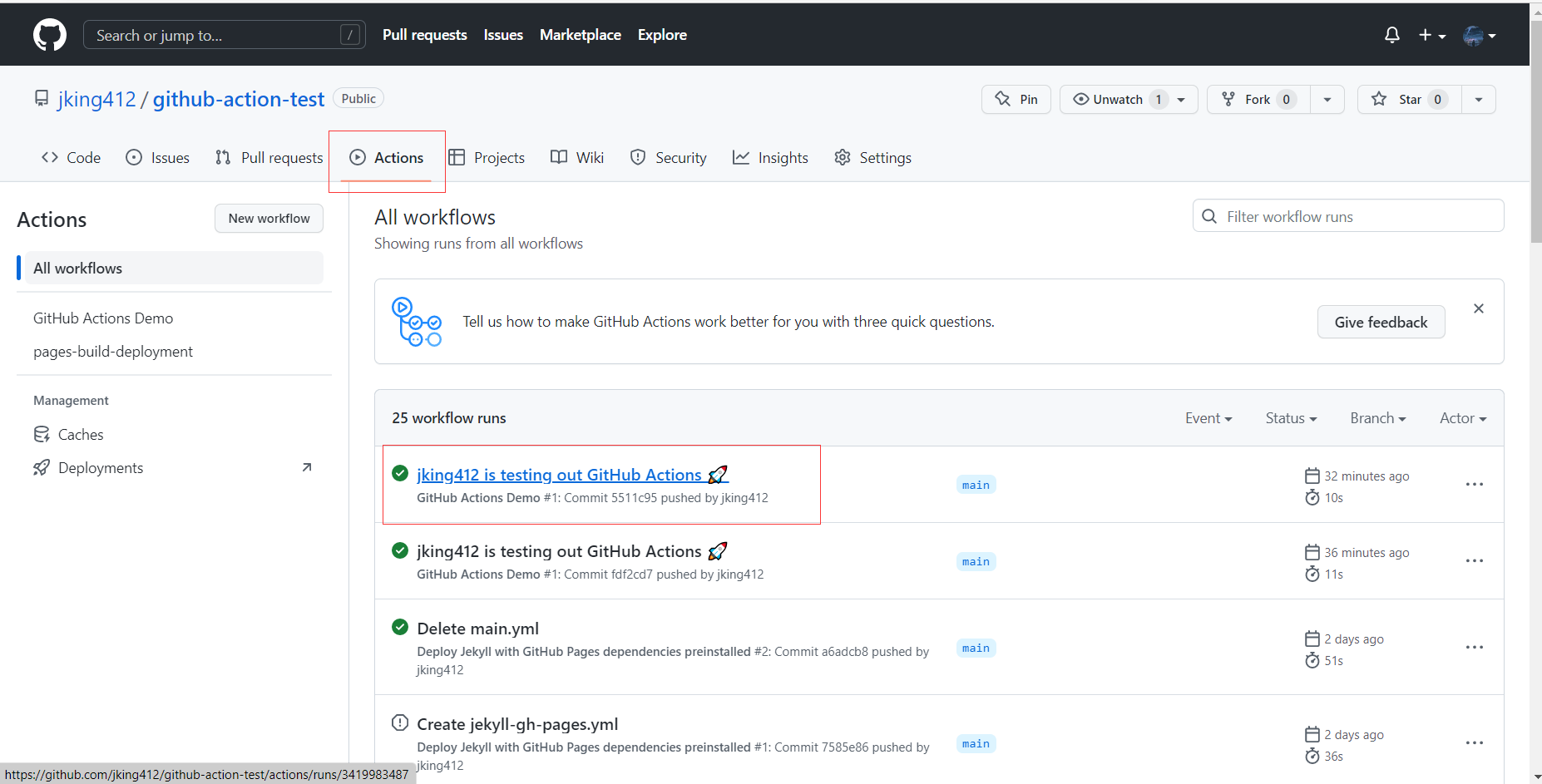Switch to the Security tab

tap(669, 157)
